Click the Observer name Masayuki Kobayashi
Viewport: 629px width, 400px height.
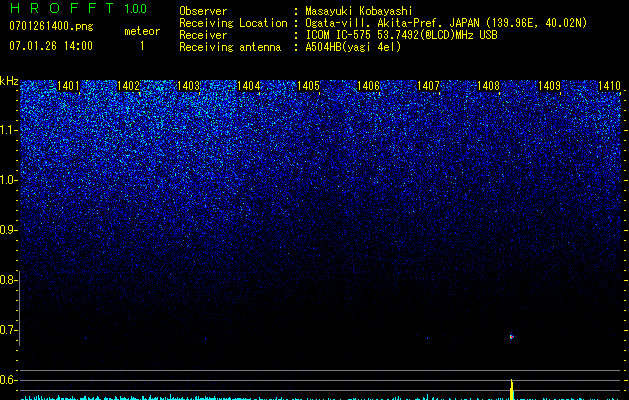click(x=359, y=11)
